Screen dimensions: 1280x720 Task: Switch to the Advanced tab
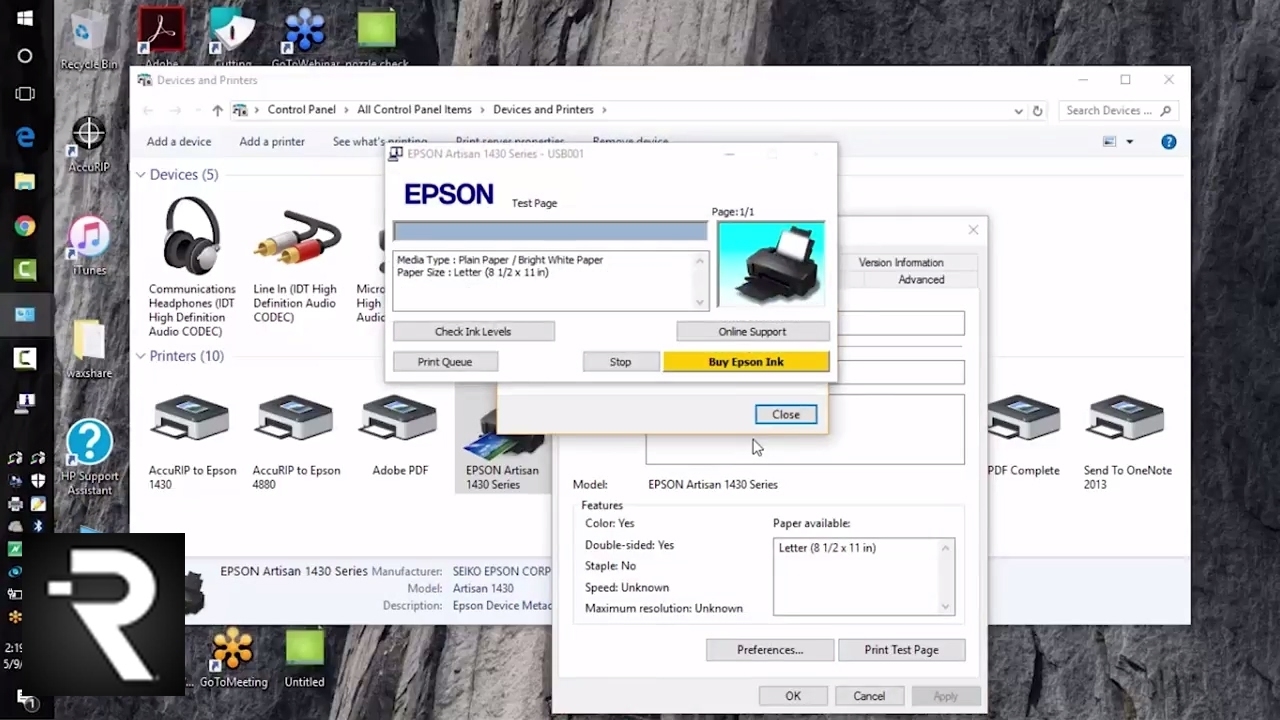tap(921, 280)
